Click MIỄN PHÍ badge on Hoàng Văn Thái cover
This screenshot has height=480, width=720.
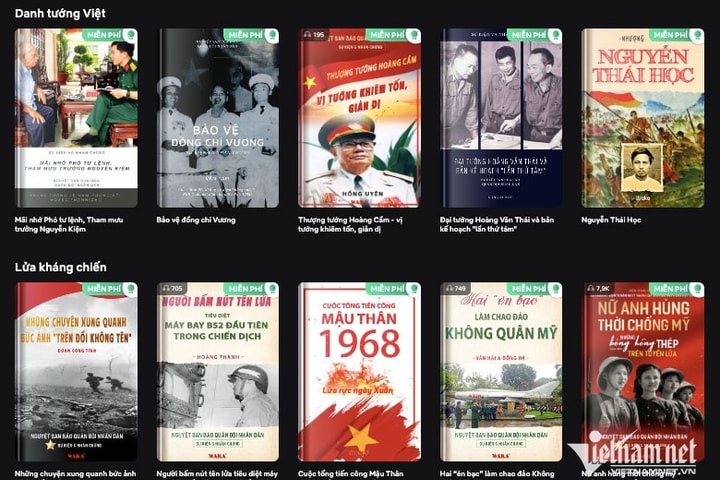pyautogui.click(x=534, y=35)
